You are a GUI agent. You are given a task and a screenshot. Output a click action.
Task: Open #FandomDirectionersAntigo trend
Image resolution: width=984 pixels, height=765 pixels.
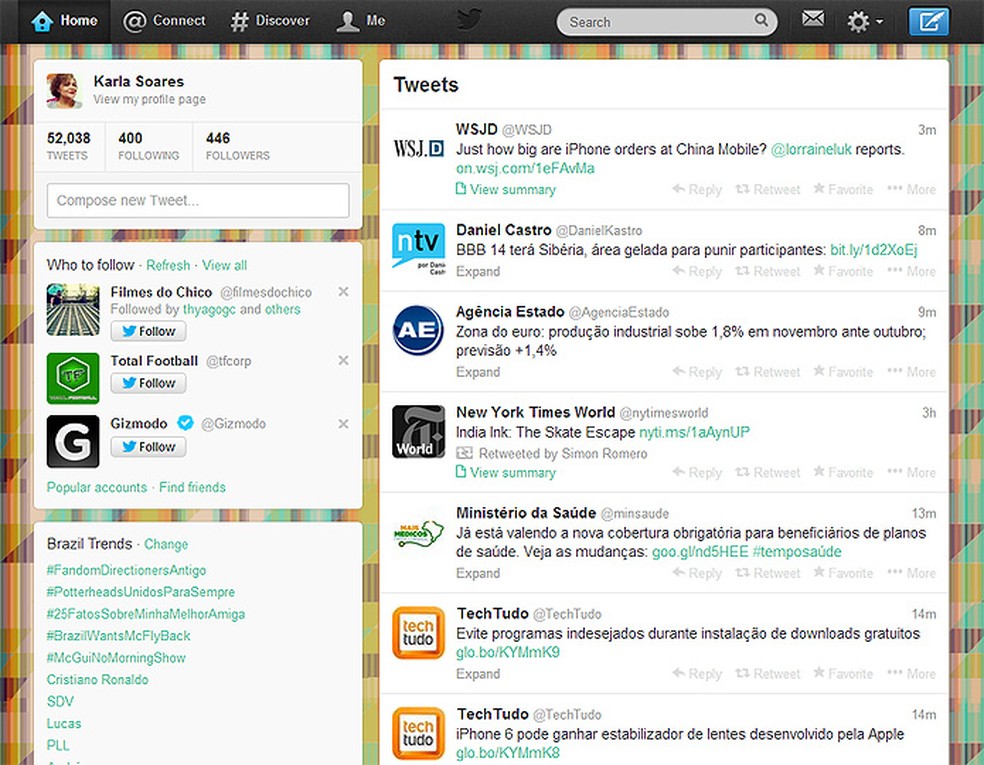pyautogui.click(x=126, y=570)
